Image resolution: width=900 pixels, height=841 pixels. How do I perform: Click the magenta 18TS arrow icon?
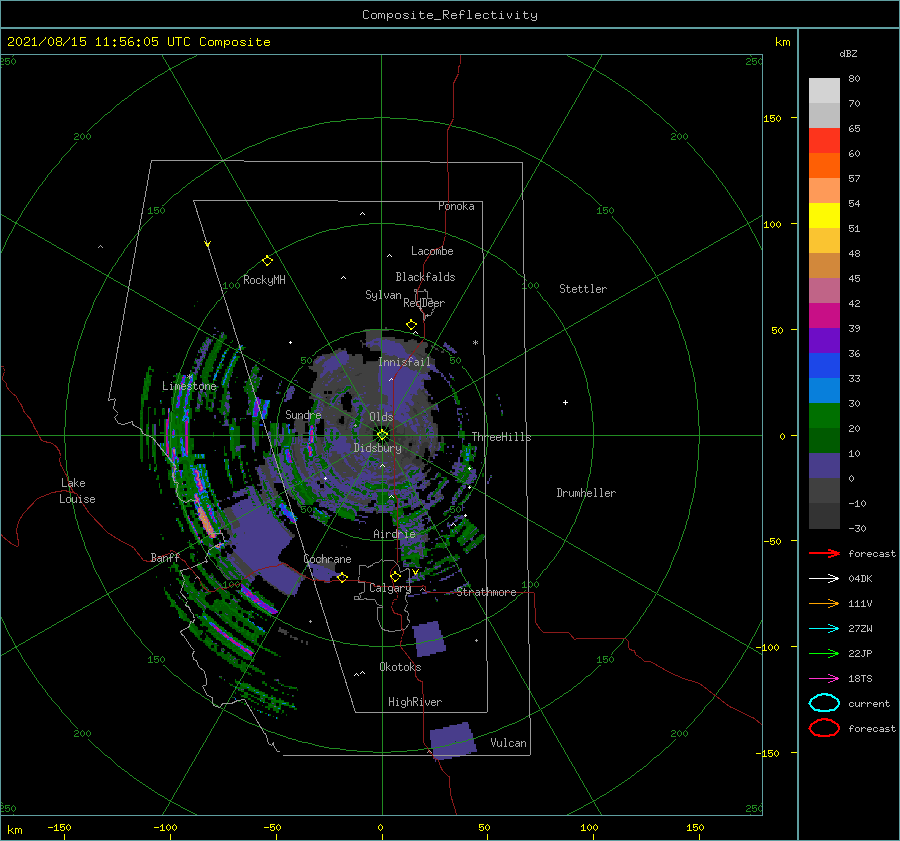click(824, 679)
